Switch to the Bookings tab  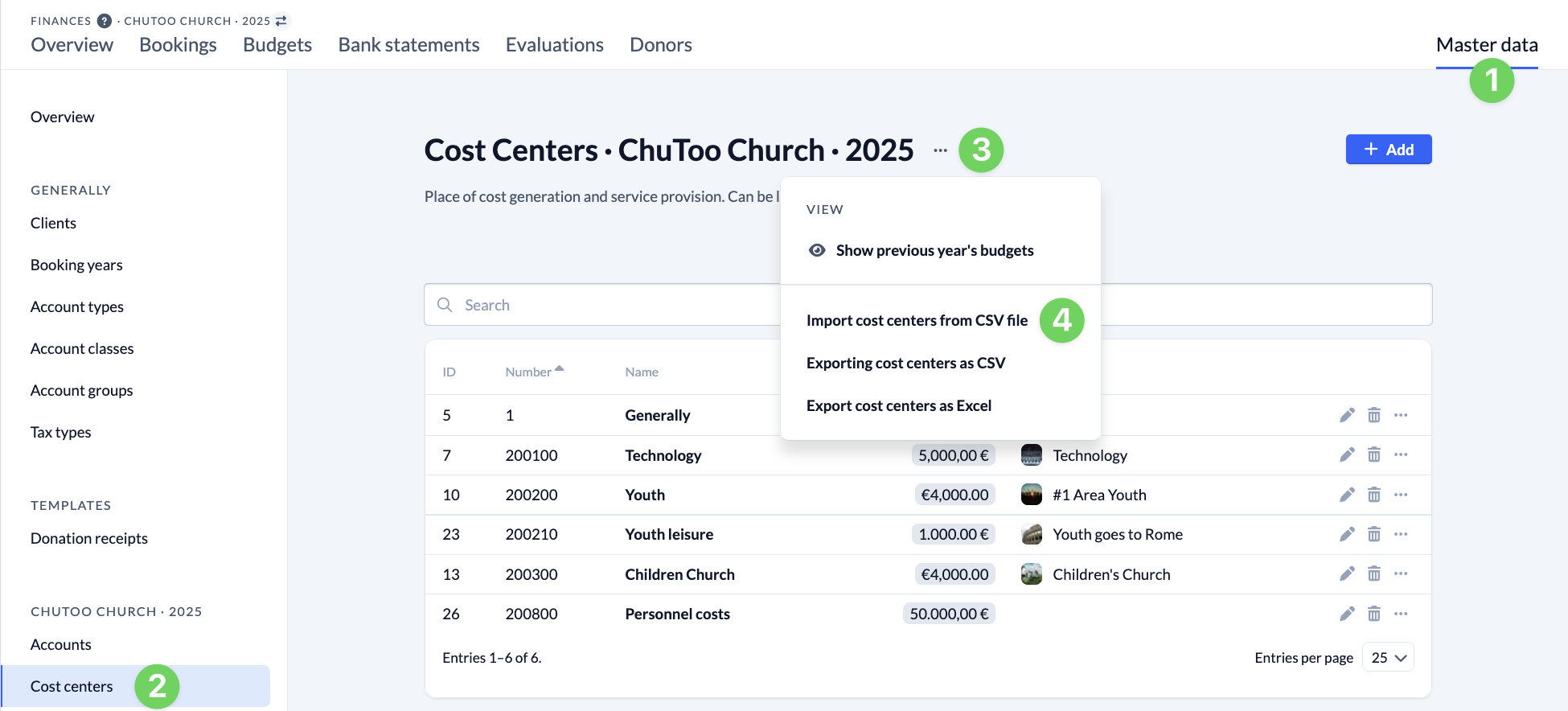tap(178, 45)
